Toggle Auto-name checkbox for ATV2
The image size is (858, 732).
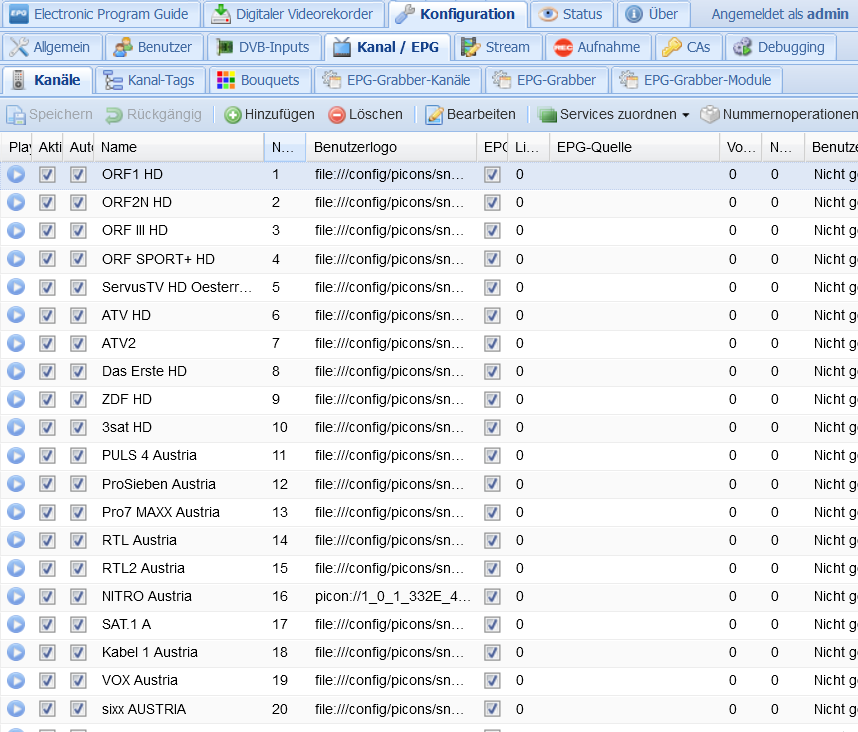[78, 344]
